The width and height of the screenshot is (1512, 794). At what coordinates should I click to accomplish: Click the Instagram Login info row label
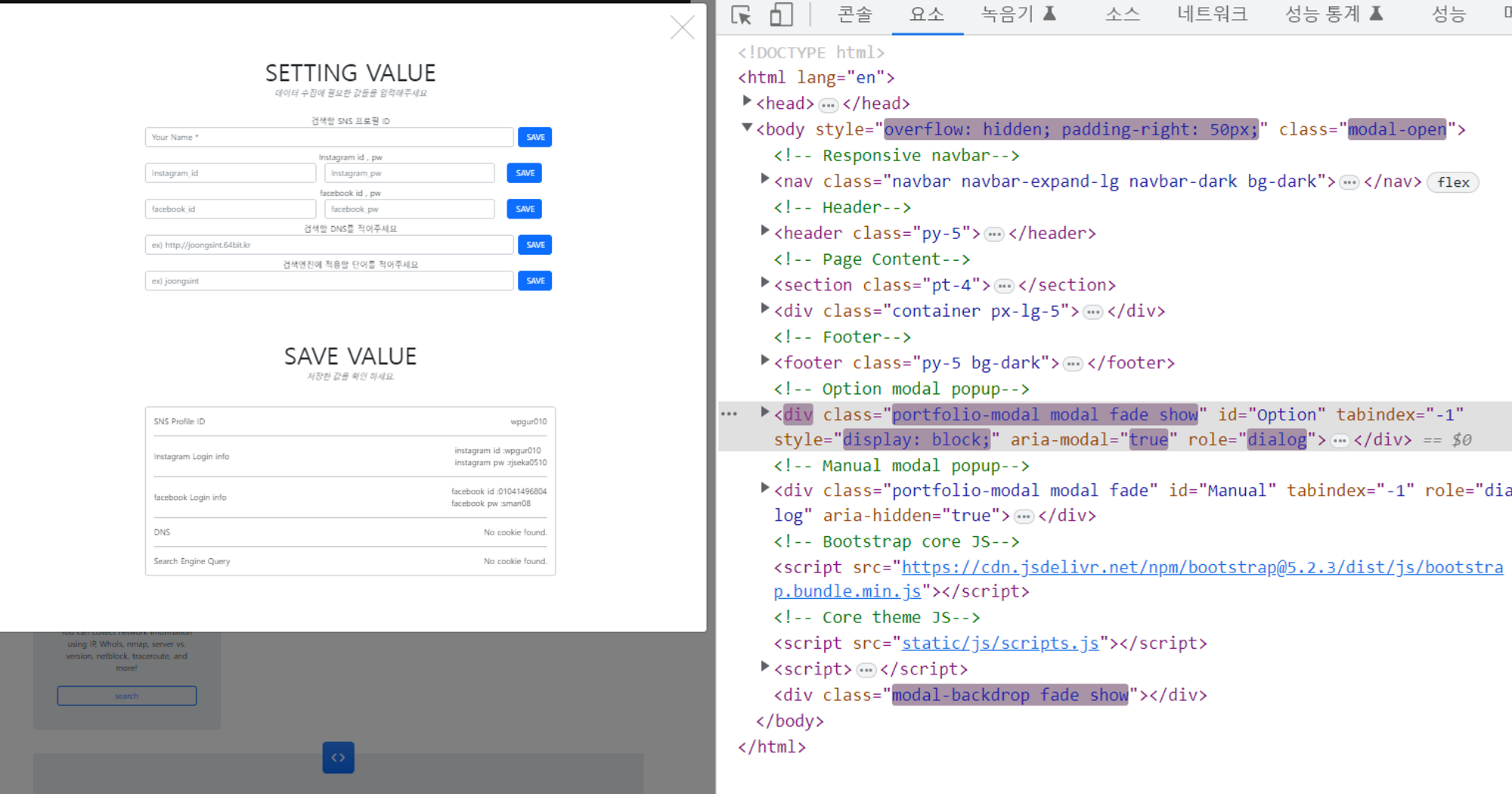coord(191,457)
